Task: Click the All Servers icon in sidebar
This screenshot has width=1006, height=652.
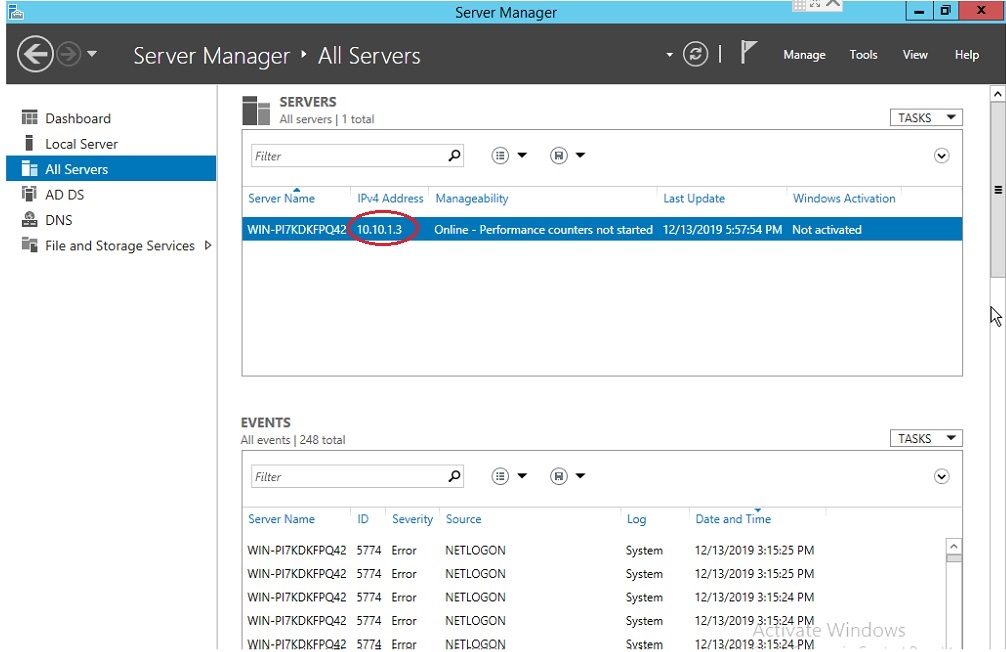Action: click(x=30, y=168)
